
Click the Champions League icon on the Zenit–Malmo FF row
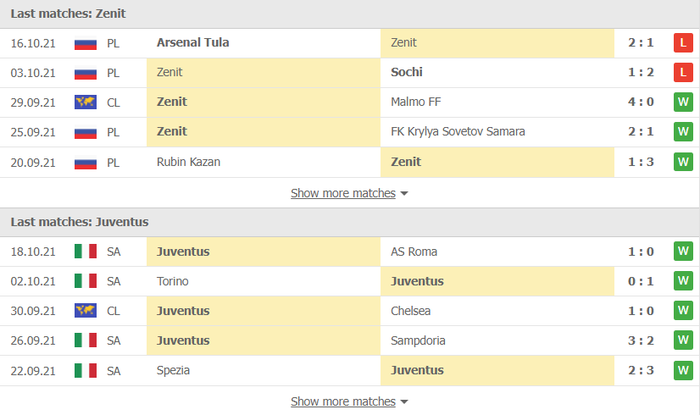tap(85, 103)
